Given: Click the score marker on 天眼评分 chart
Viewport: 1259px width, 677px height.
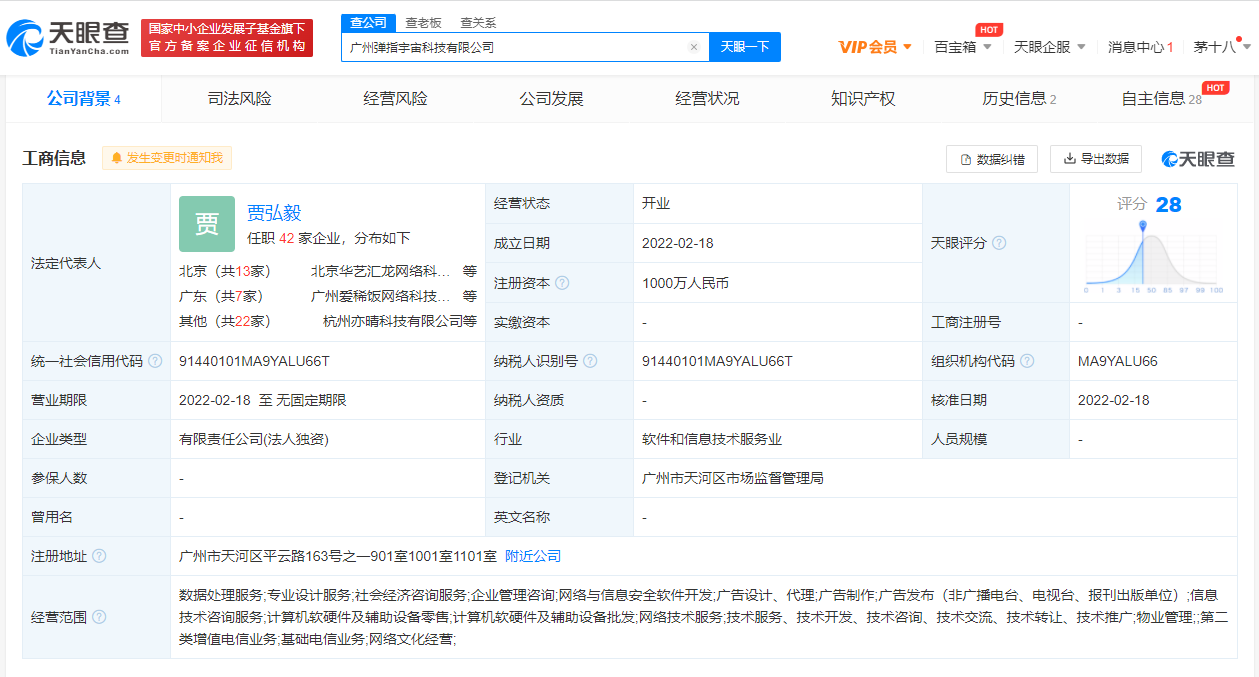Looking at the screenshot, I should [x=1142, y=226].
